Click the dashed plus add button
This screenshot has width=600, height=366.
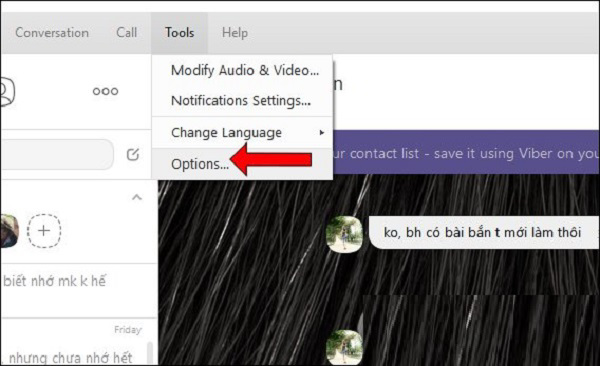tap(44, 230)
